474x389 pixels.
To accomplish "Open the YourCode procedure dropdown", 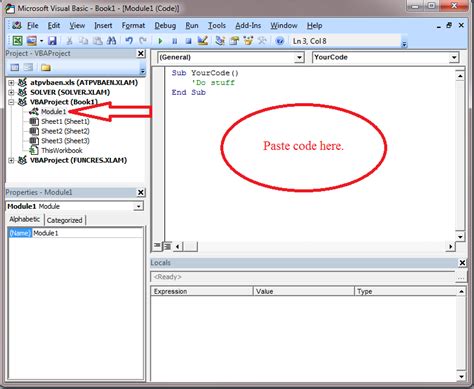I will pyautogui.click(x=454, y=57).
